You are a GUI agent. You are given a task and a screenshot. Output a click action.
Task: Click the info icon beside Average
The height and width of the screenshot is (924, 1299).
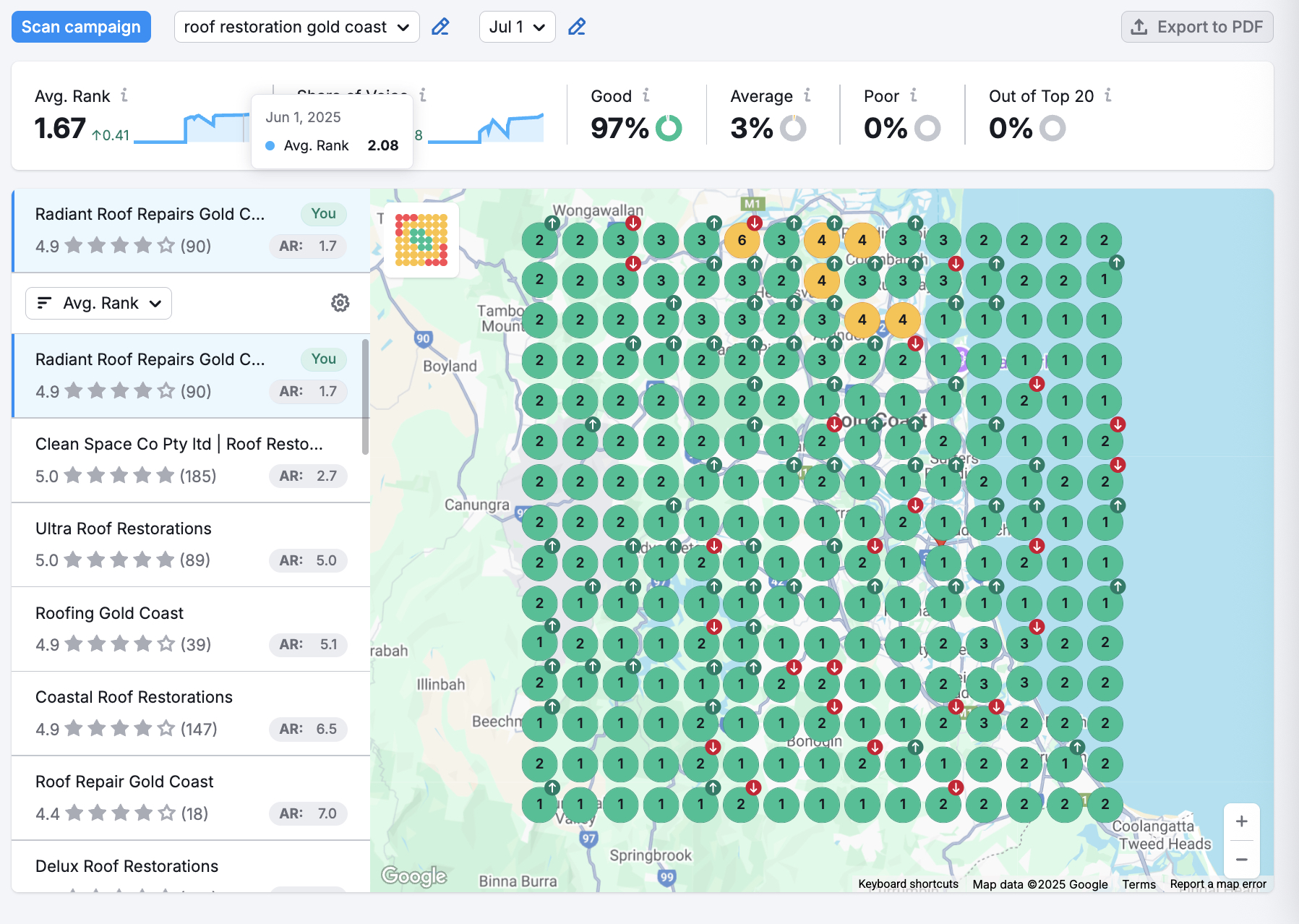807,95
